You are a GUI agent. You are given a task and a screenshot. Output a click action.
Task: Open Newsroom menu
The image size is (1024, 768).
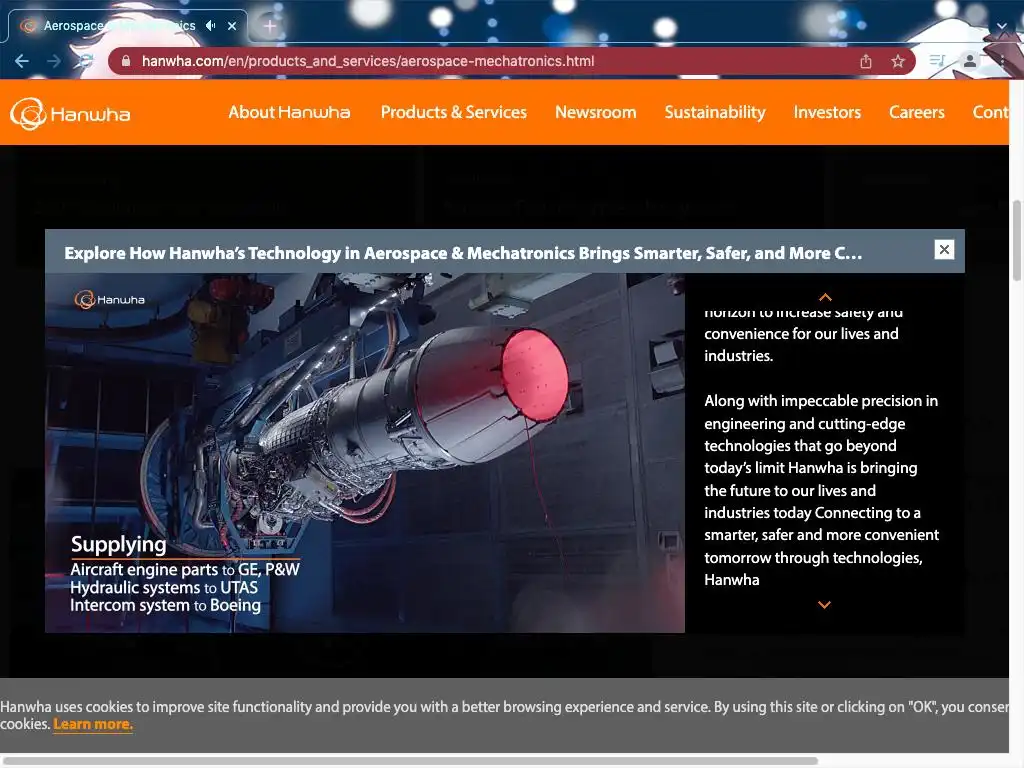pyautogui.click(x=596, y=112)
